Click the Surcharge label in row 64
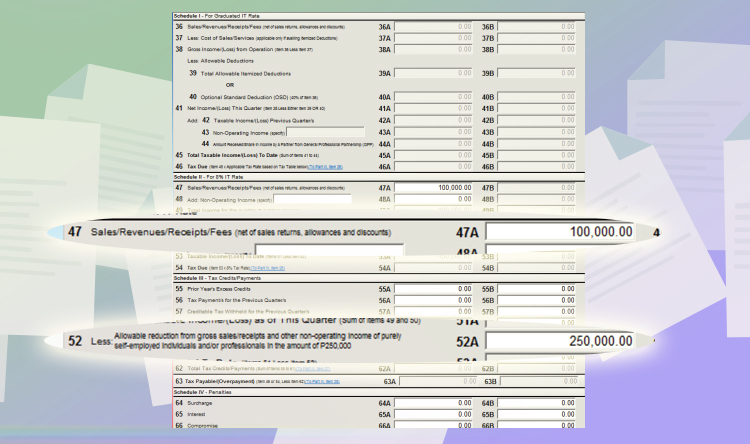Viewport: 750px width, 444px height. [x=199, y=403]
